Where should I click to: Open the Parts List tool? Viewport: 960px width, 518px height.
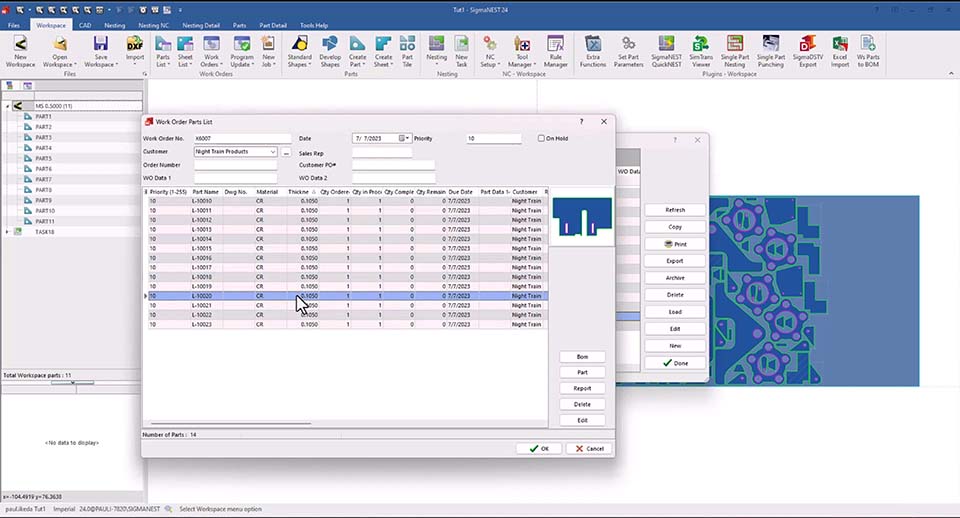click(x=163, y=51)
